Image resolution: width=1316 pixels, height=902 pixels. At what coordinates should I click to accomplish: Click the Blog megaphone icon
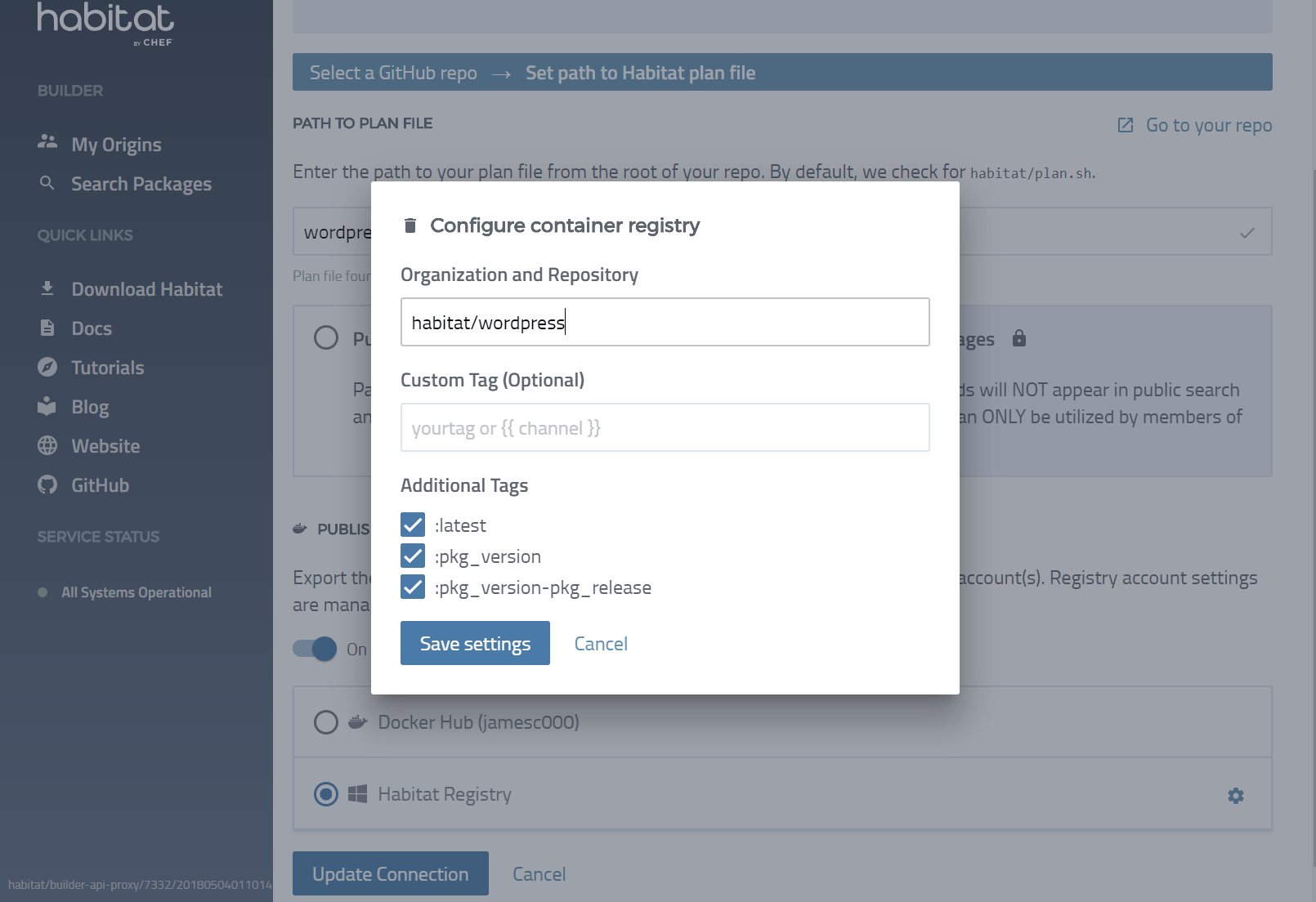[48, 406]
